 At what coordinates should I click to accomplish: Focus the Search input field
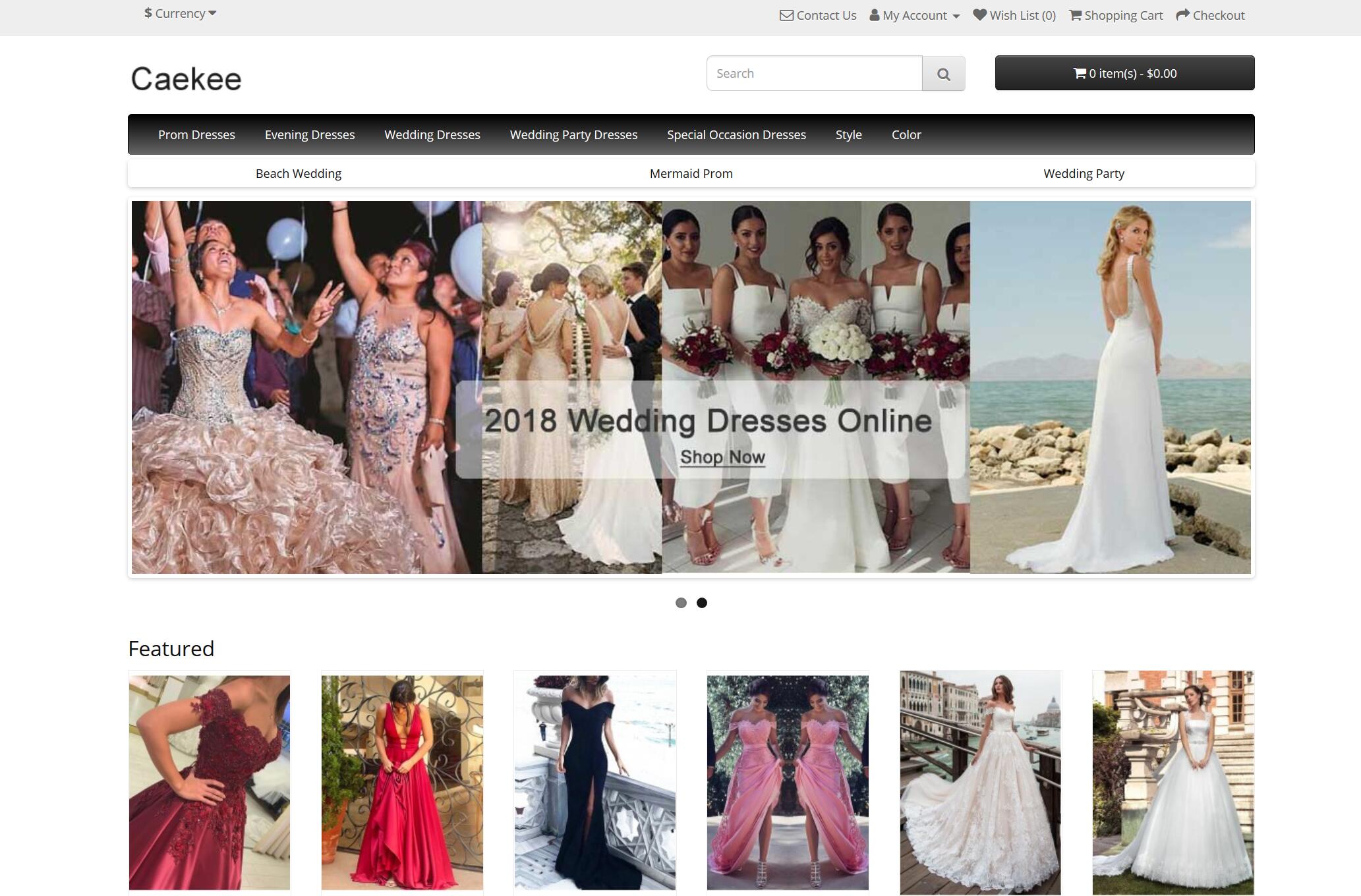coord(814,73)
